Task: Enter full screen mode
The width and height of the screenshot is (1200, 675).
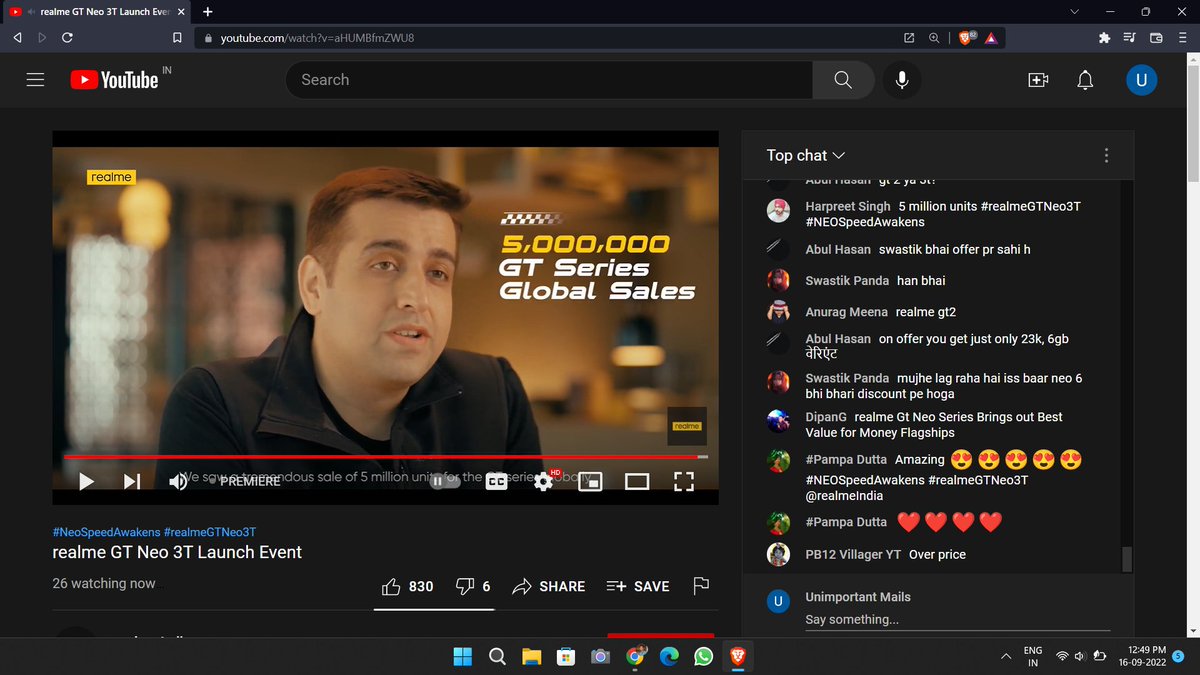Action: [x=683, y=481]
